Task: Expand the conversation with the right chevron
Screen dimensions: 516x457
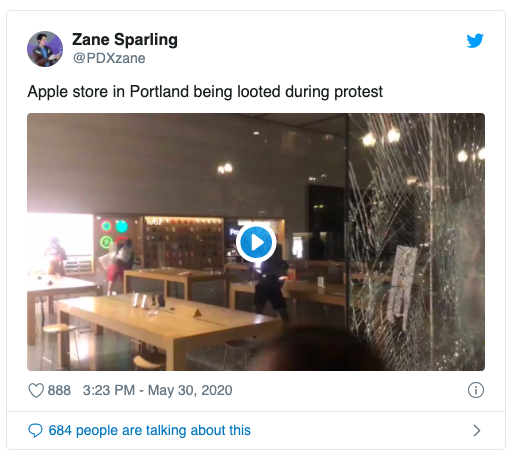Action: coord(477,430)
